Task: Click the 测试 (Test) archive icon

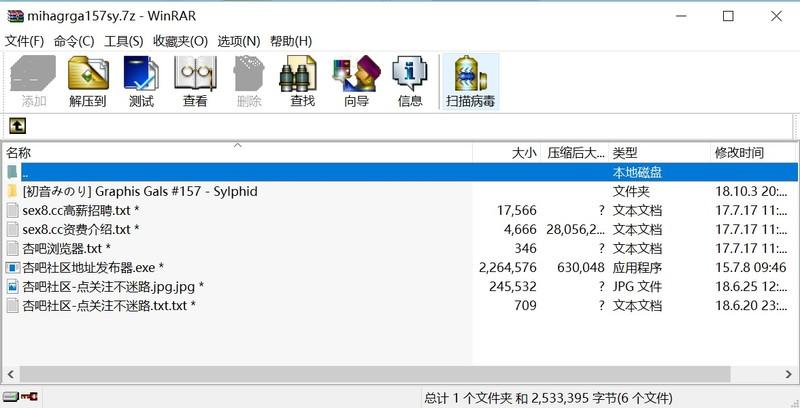Action: click(x=141, y=81)
